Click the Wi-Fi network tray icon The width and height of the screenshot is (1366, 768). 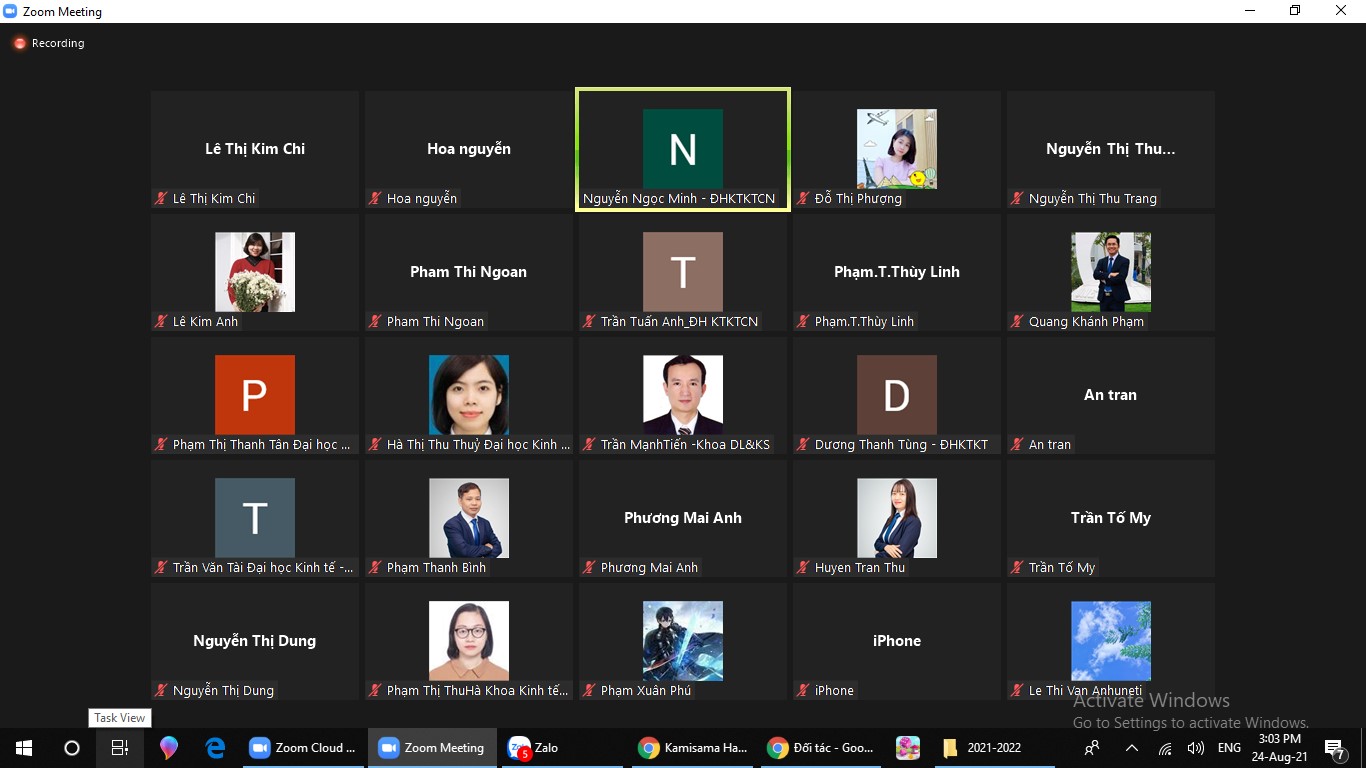pyautogui.click(x=1165, y=748)
